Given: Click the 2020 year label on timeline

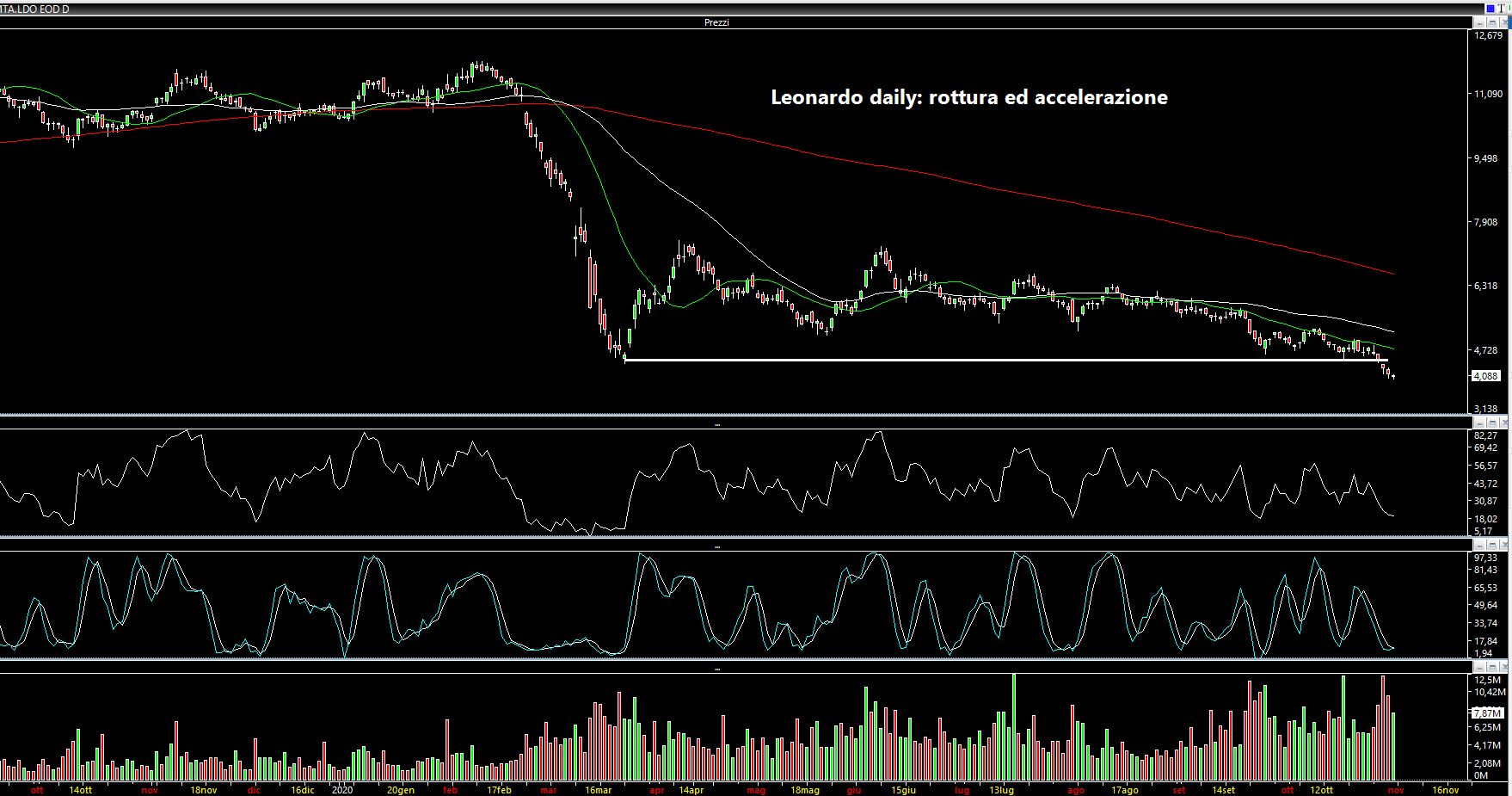Looking at the screenshot, I should click(x=342, y=789).
